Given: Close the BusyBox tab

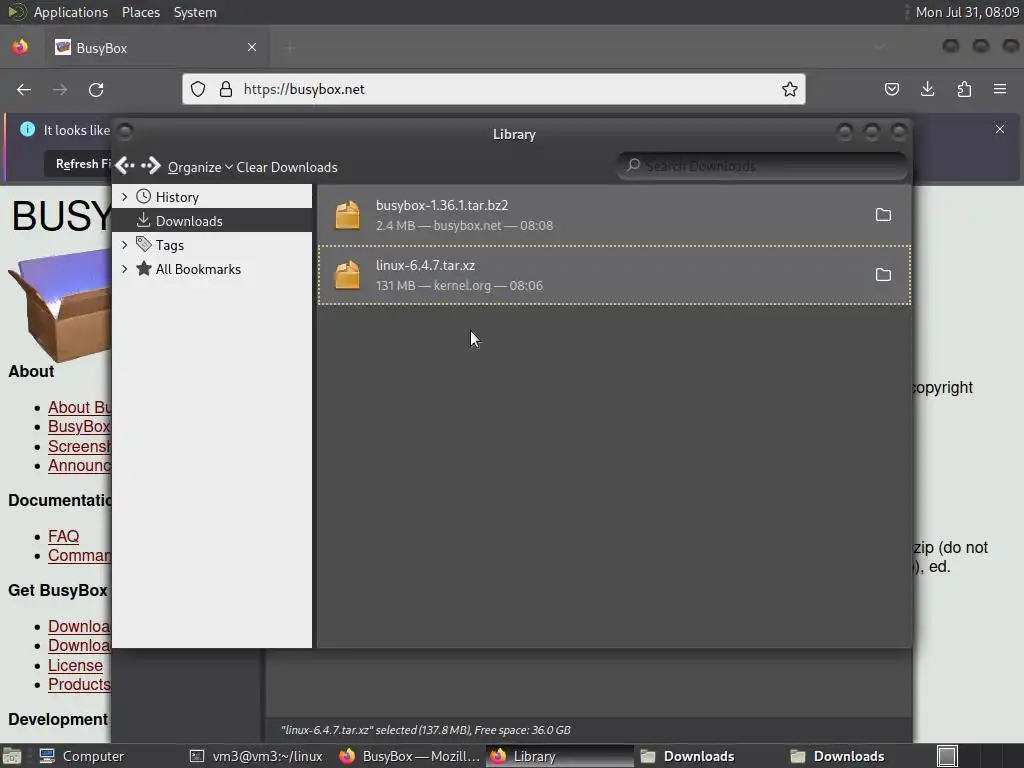Looking at the screenshot, I should coord(252,47).
